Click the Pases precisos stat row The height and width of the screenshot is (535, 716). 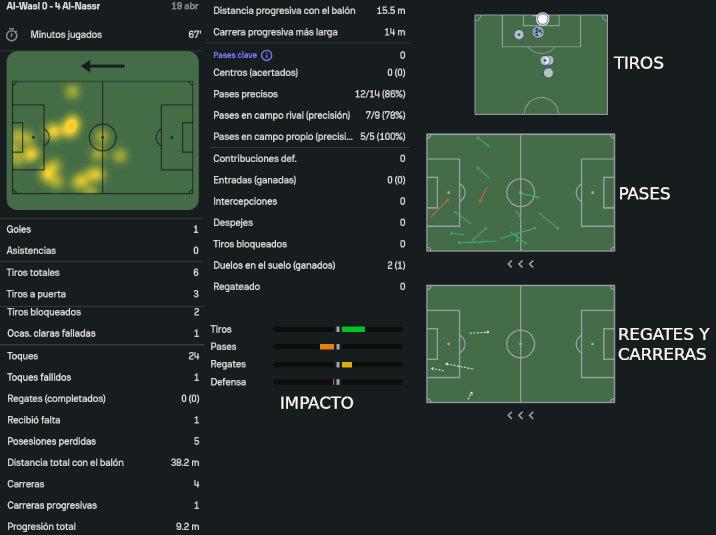coord(309,94)
